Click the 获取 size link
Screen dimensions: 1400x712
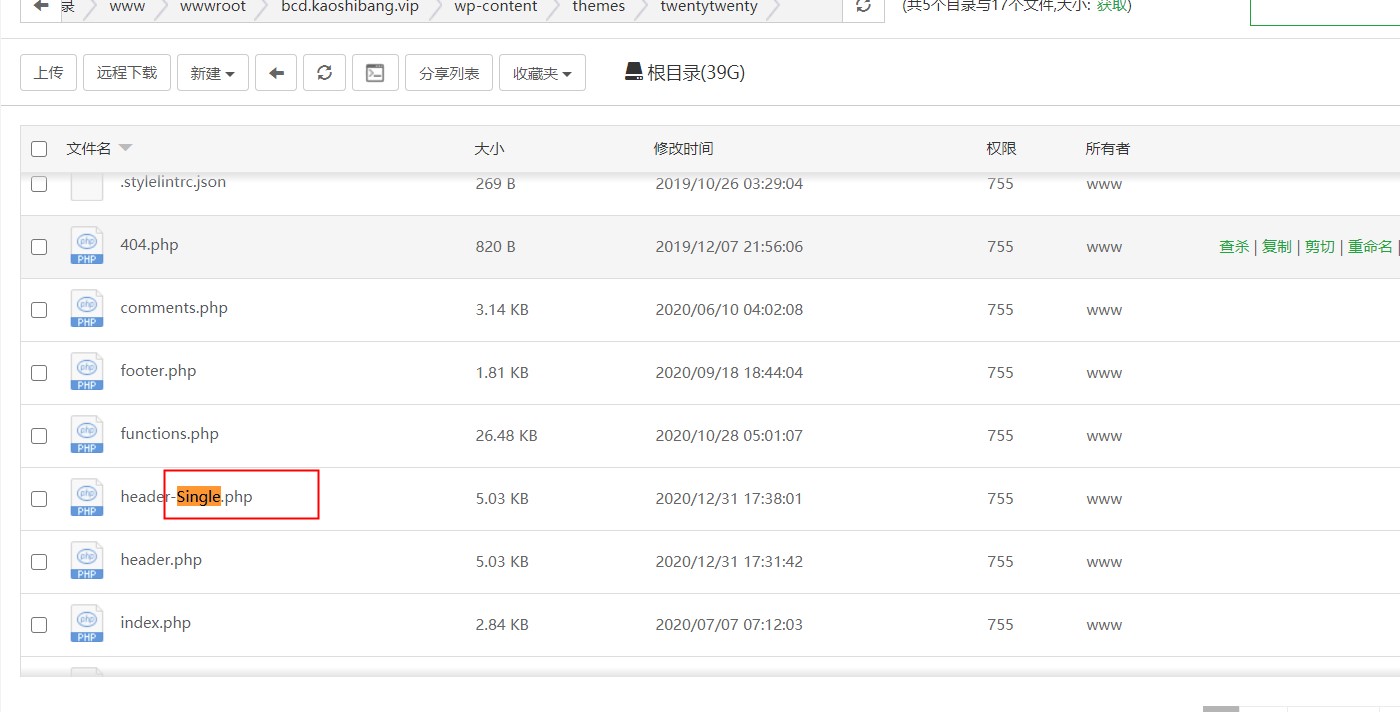[1112, 6]
